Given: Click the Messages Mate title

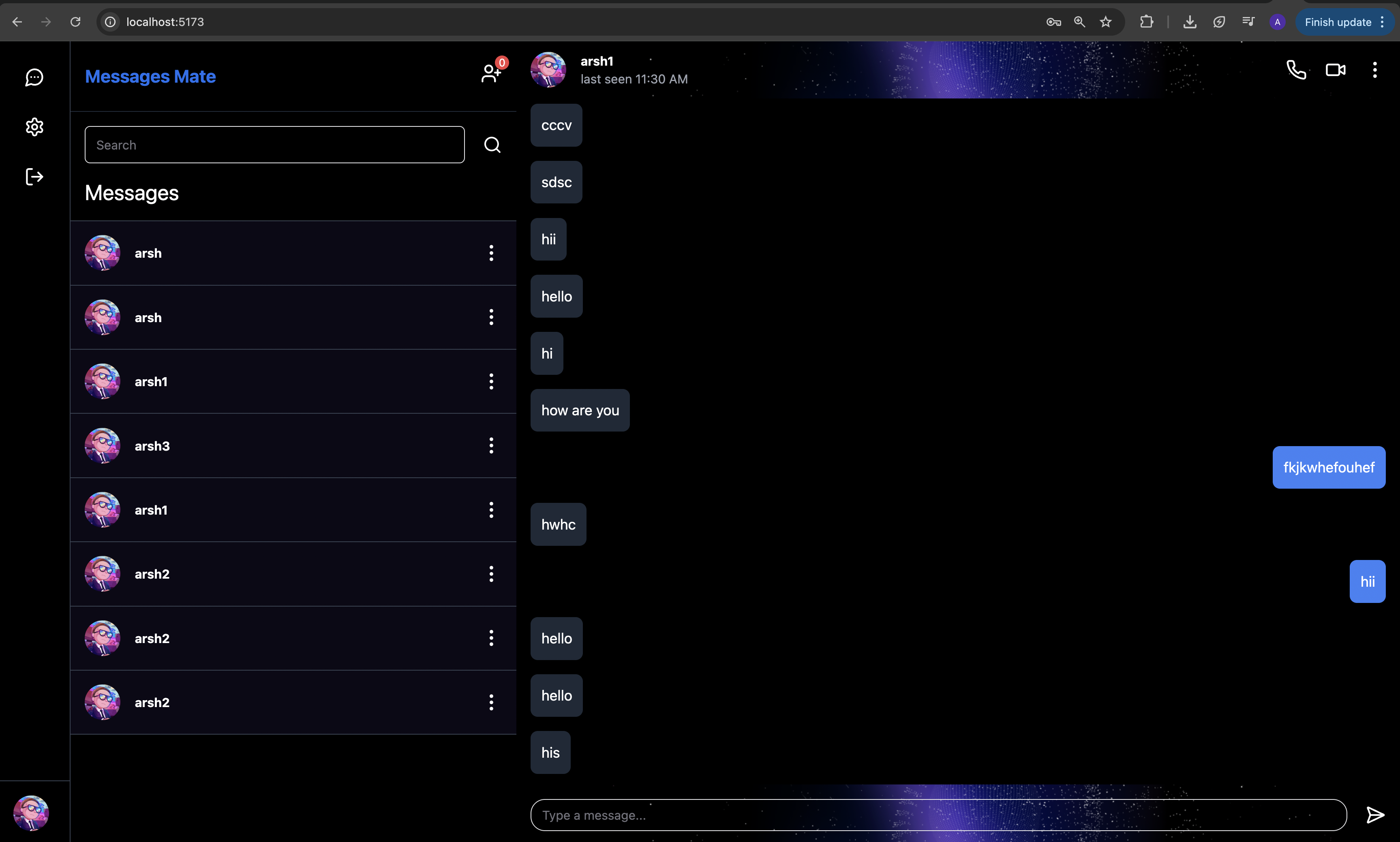Looking at the screenshot, I should pos(150,76).
